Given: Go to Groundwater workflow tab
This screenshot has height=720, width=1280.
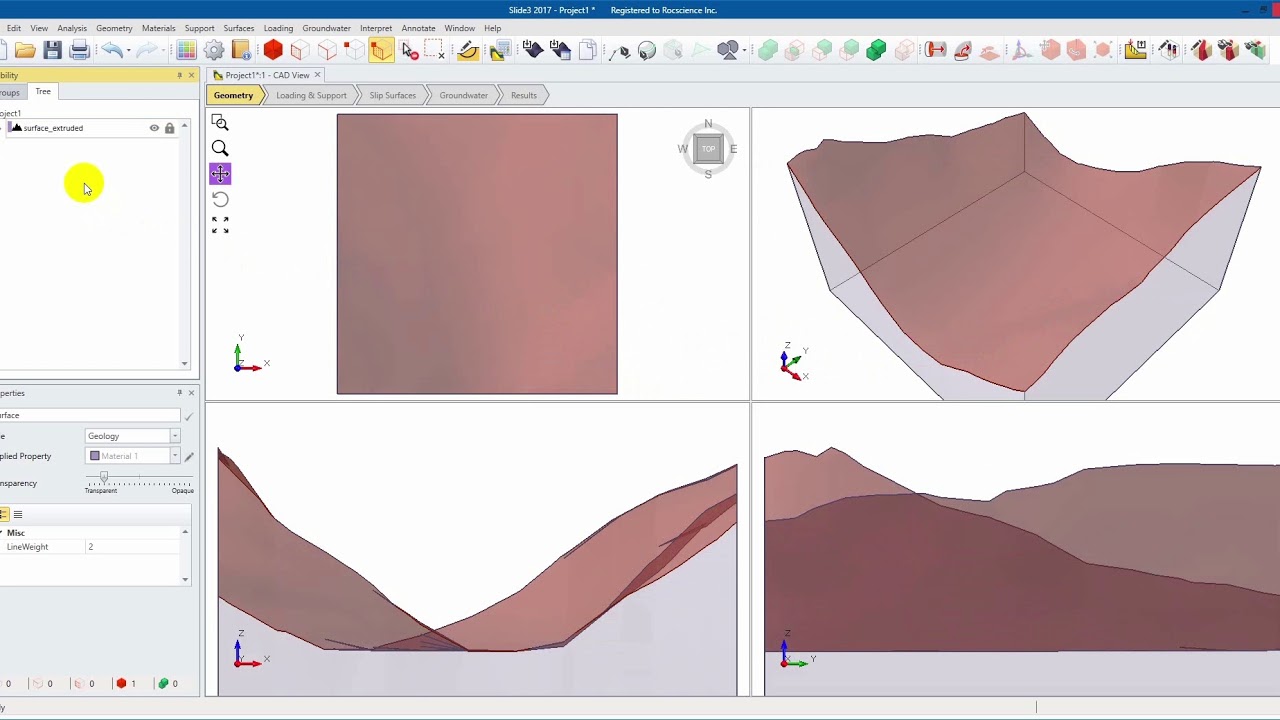Looking at the screenshot, I should pos(463,95).
